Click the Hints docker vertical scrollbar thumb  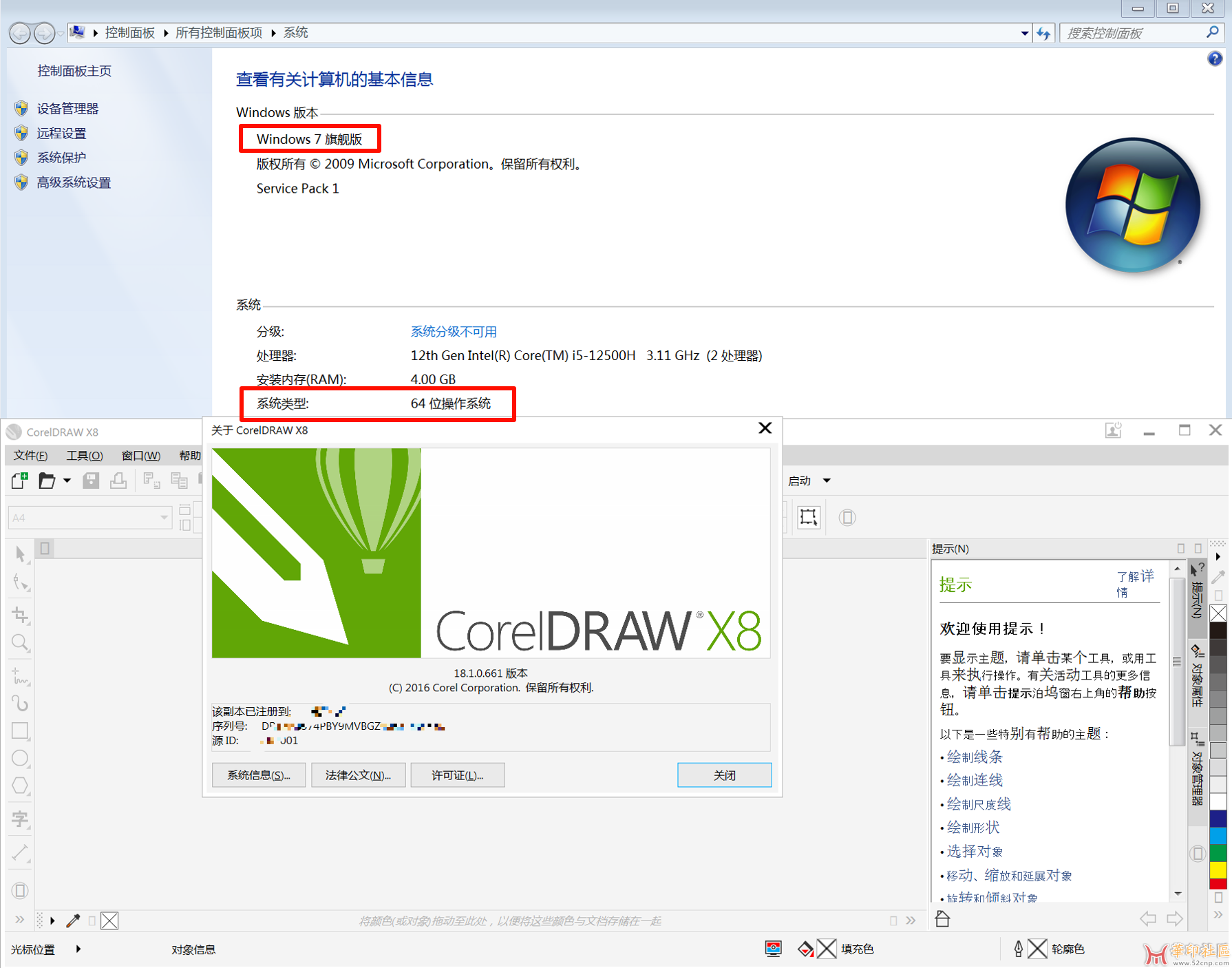pos(1177,662)
